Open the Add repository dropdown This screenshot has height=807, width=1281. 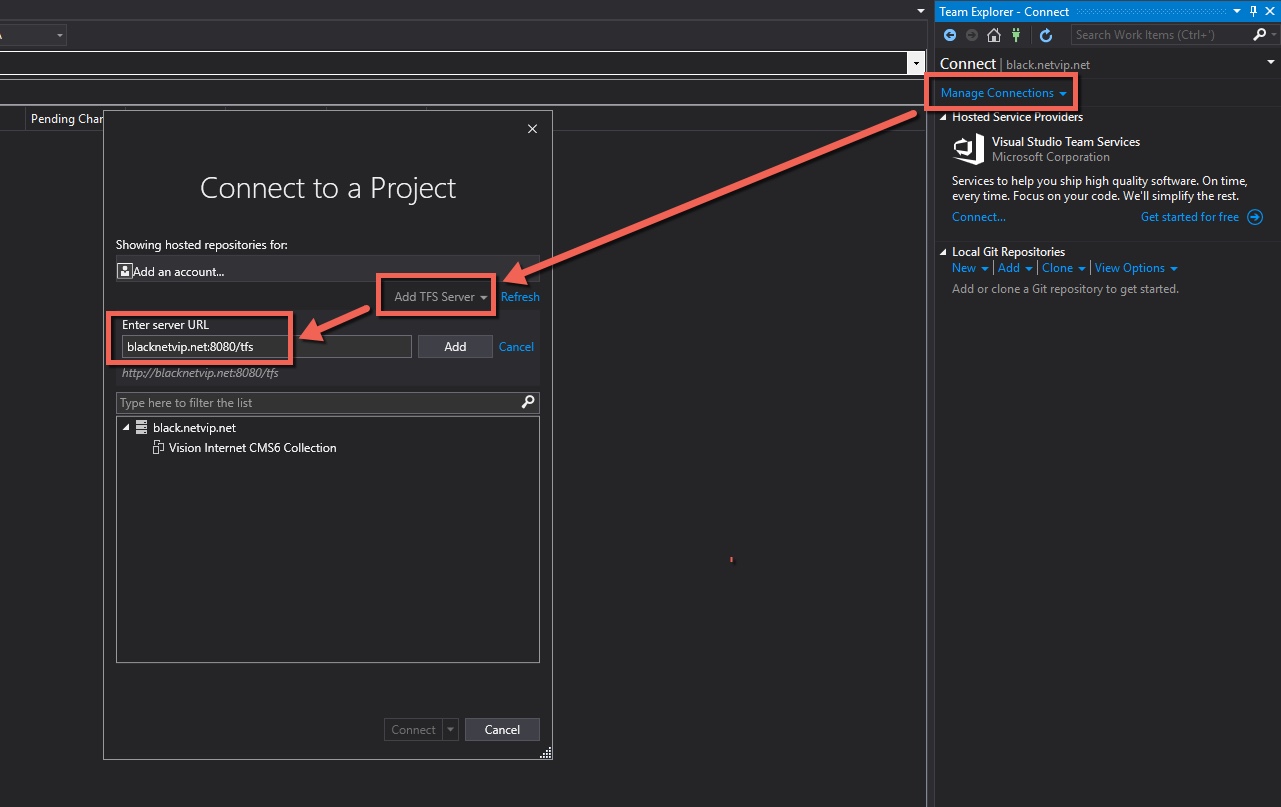tap(1016, 268)
